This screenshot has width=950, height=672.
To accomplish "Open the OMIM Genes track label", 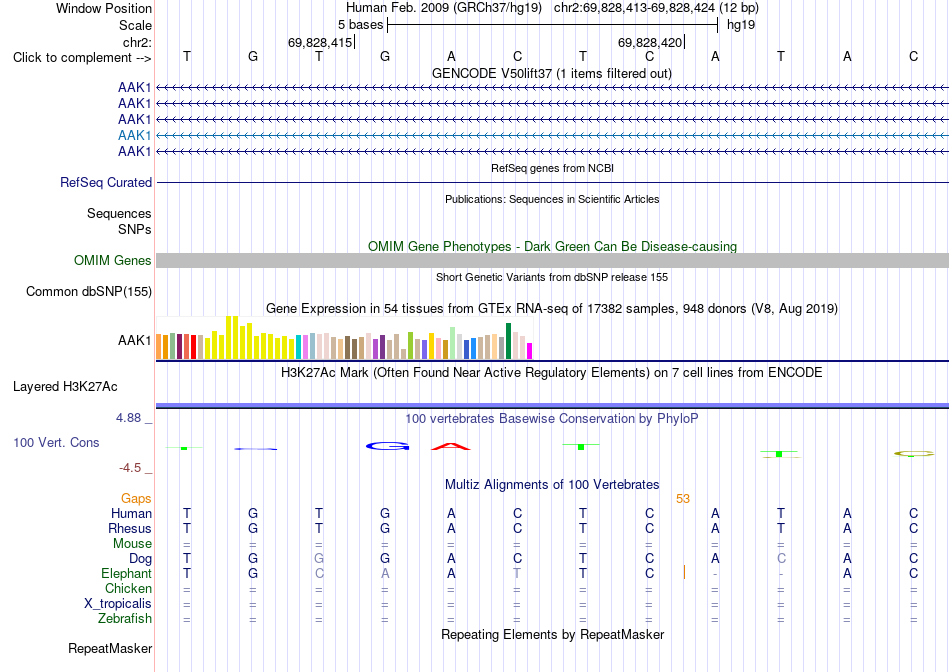I will (x=112, y=261).
